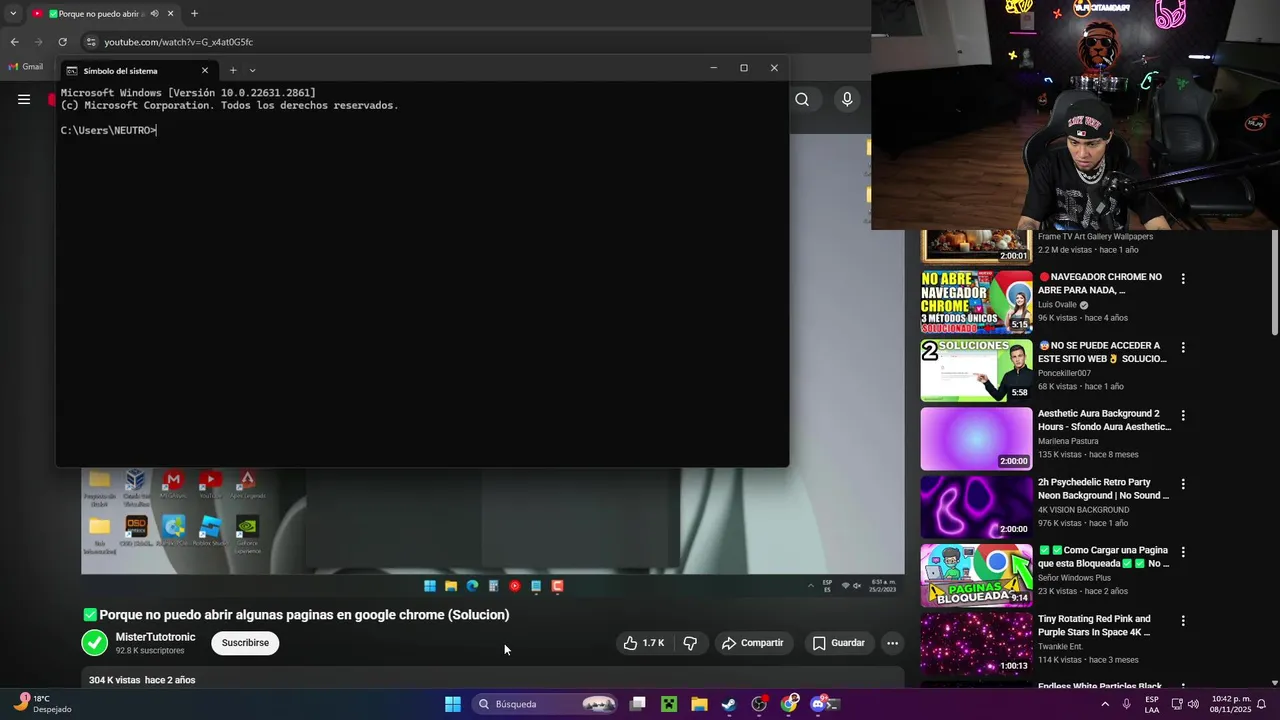Close the 'Porque no puedo abrir' Chrome tab

(x=171, y=14)
